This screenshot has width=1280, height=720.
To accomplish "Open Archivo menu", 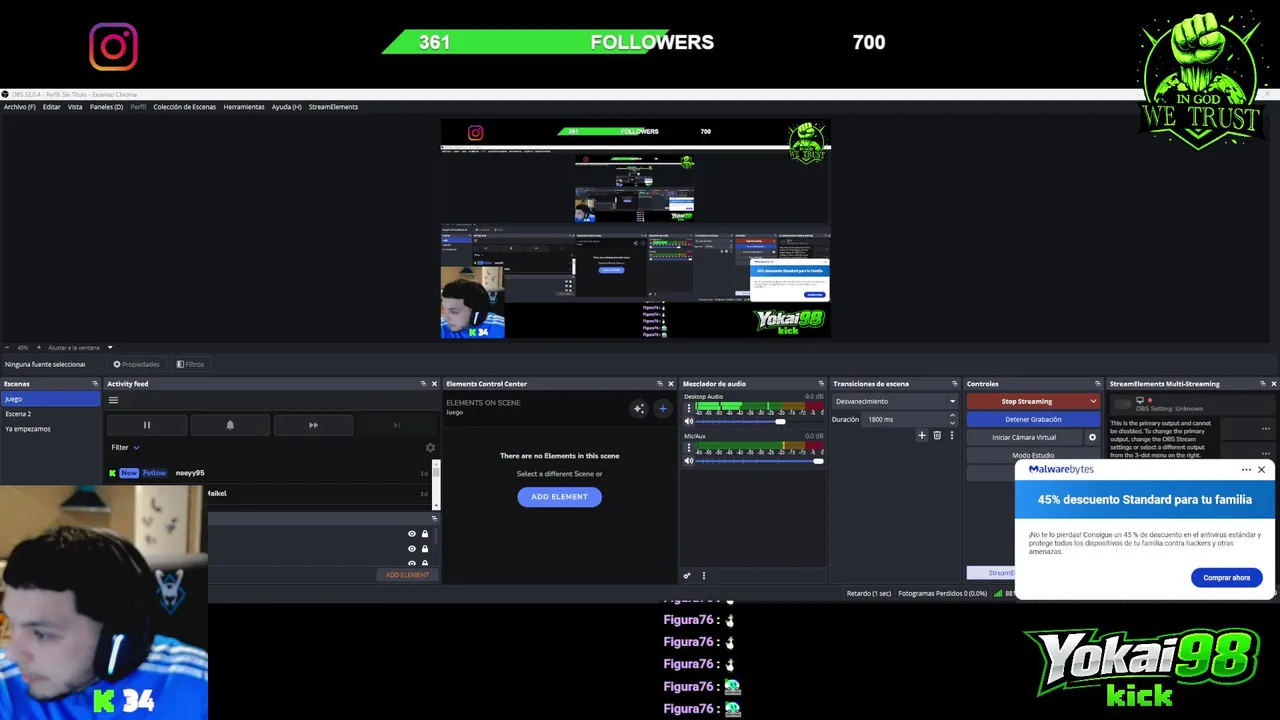I will click(x=19, y=107).
